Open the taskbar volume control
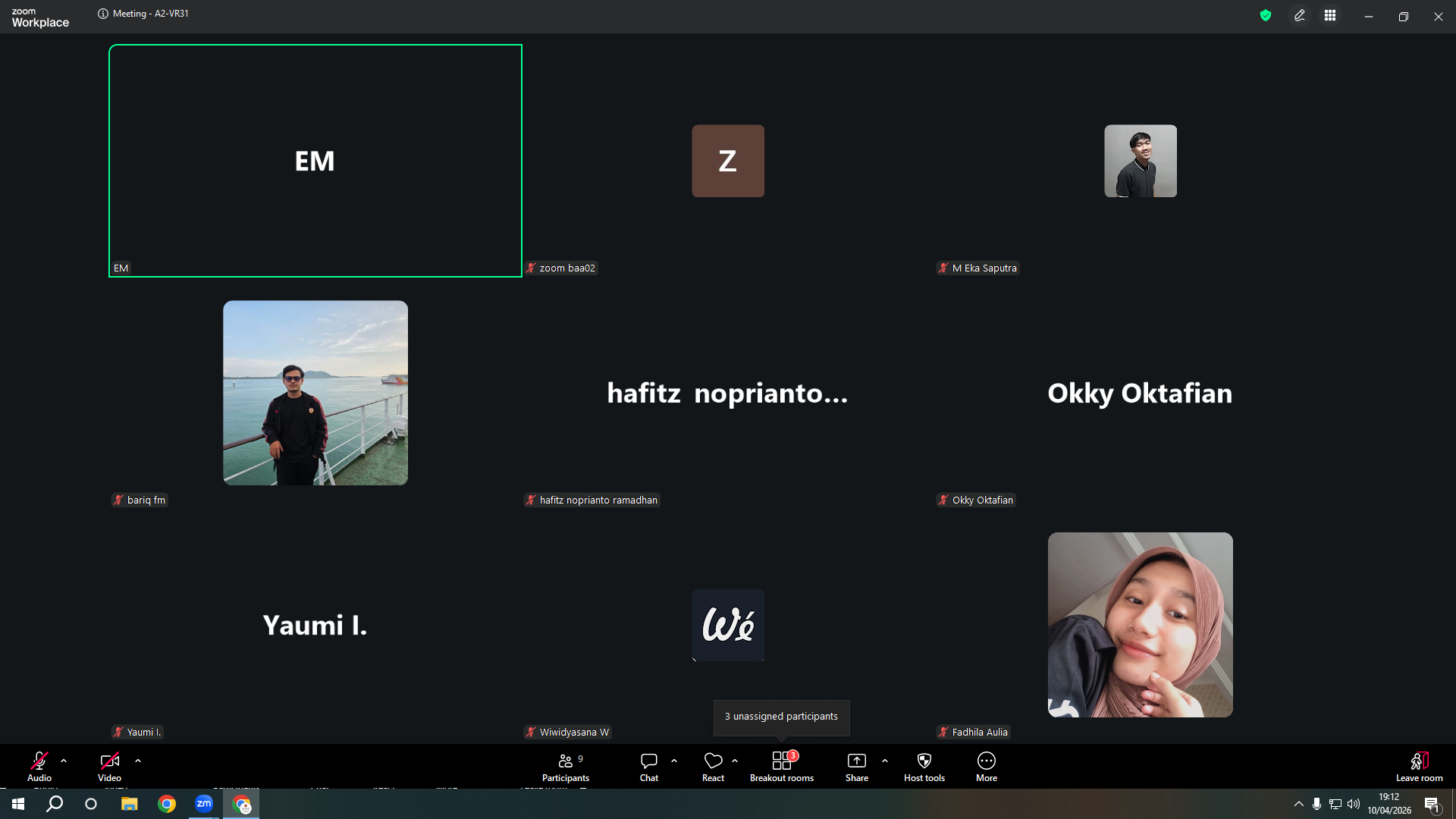This screenshot has width=1456, height=819. click(1354, 804)
